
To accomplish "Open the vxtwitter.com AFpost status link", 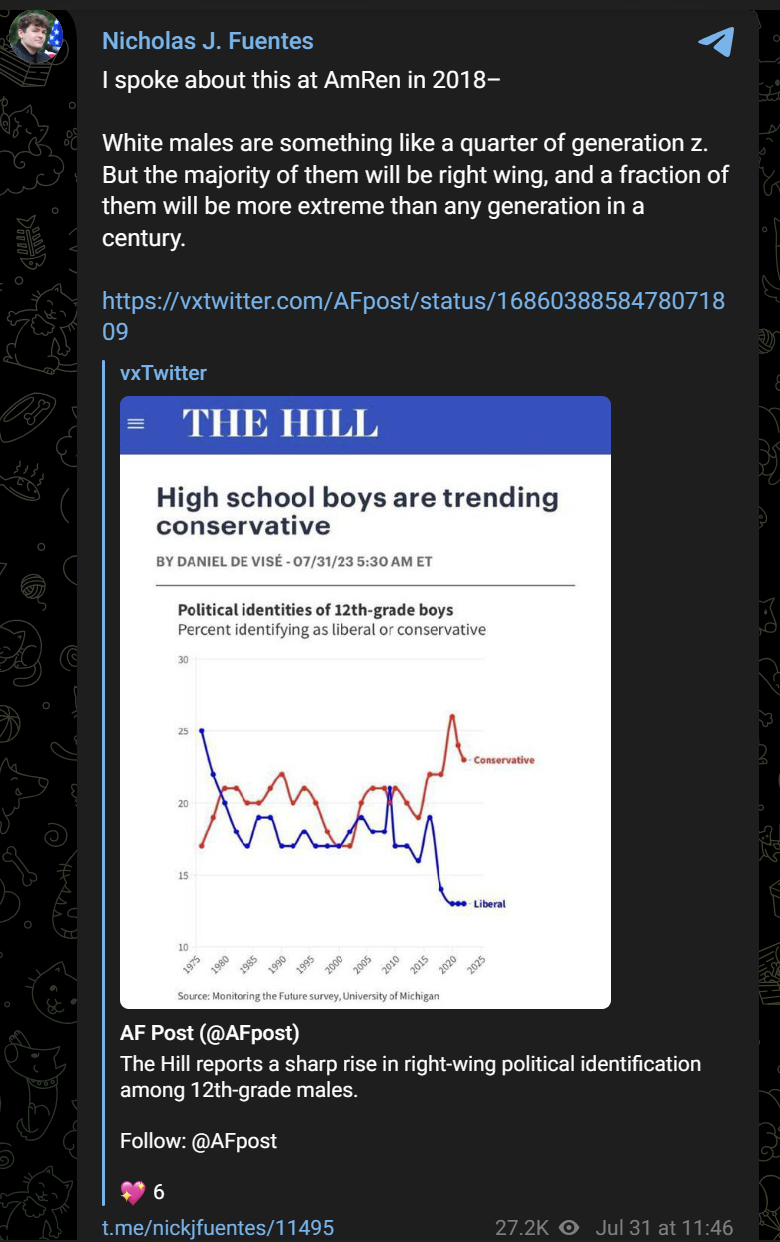I will [414, 316].
